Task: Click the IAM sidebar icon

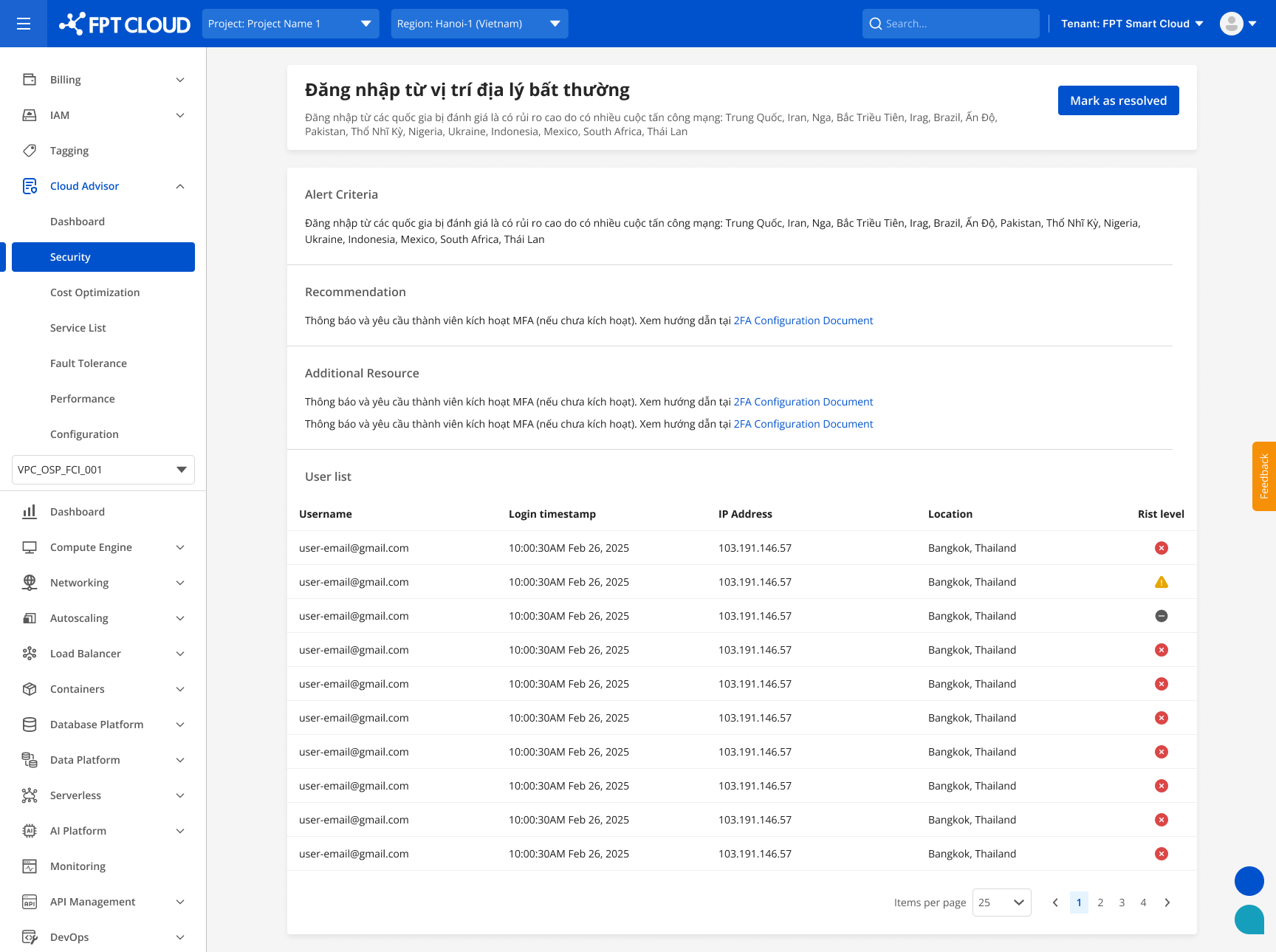Action: point(30,115)
